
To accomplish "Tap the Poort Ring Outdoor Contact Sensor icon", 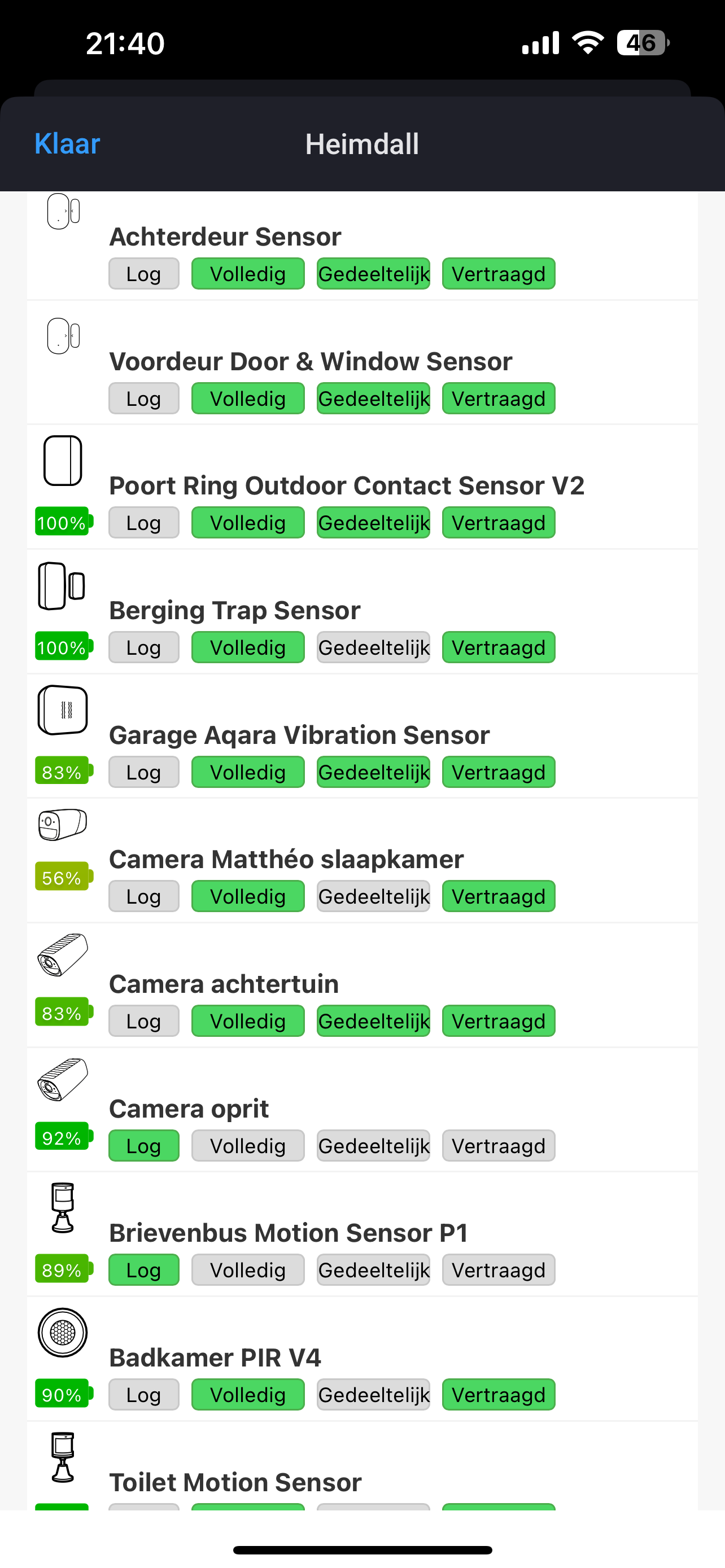I will click(x=63, y=461).
